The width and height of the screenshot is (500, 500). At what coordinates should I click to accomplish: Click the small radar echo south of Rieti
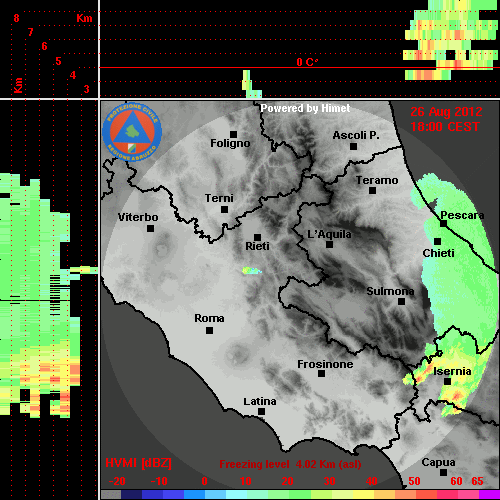252,270
